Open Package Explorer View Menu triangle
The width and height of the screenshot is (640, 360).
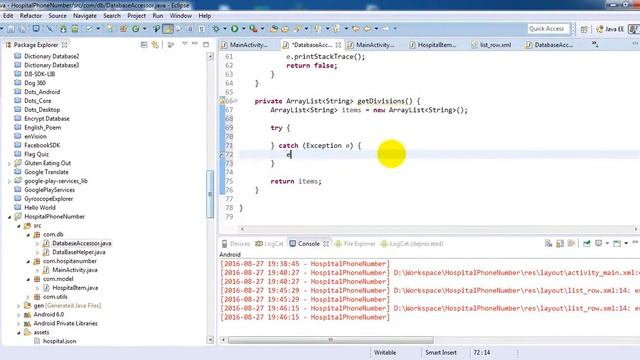click(x=184, y=44)
